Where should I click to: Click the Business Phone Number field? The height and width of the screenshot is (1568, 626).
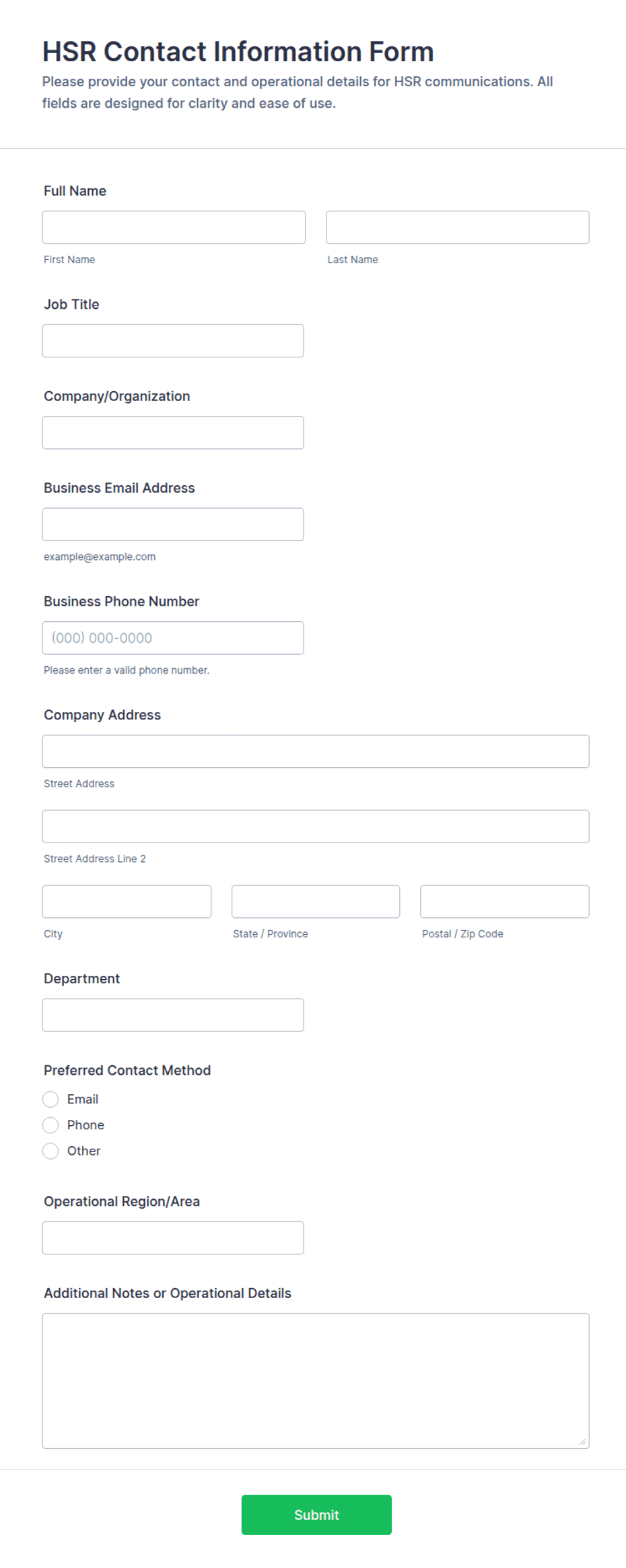click(x=173, y=638)
